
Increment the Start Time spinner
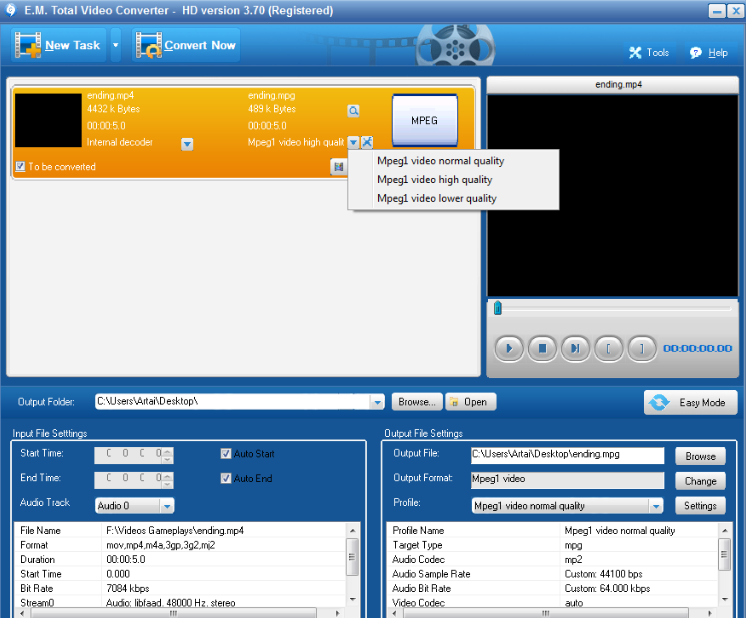tap(167, 451)
